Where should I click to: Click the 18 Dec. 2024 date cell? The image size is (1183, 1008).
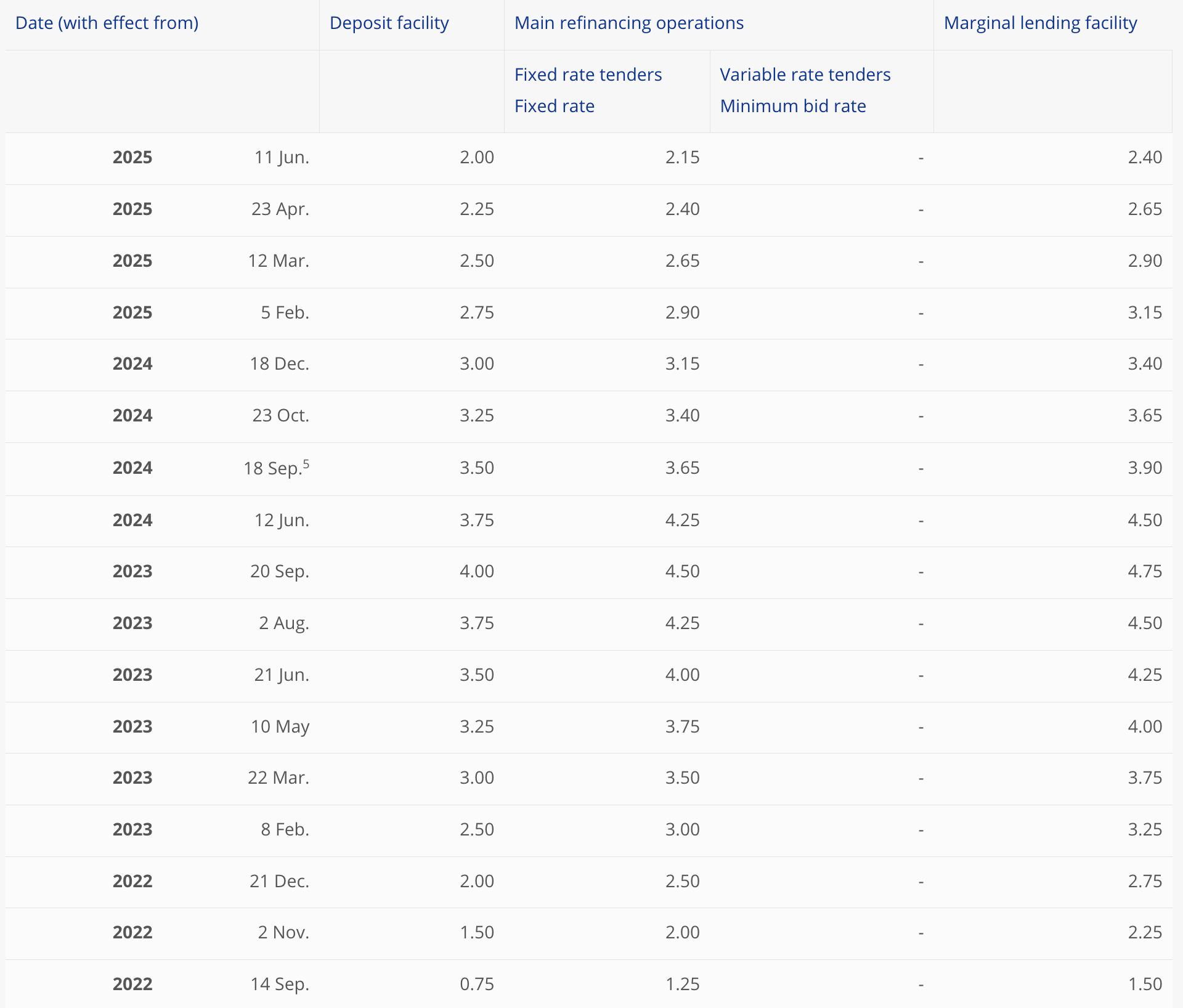[279, 364]
